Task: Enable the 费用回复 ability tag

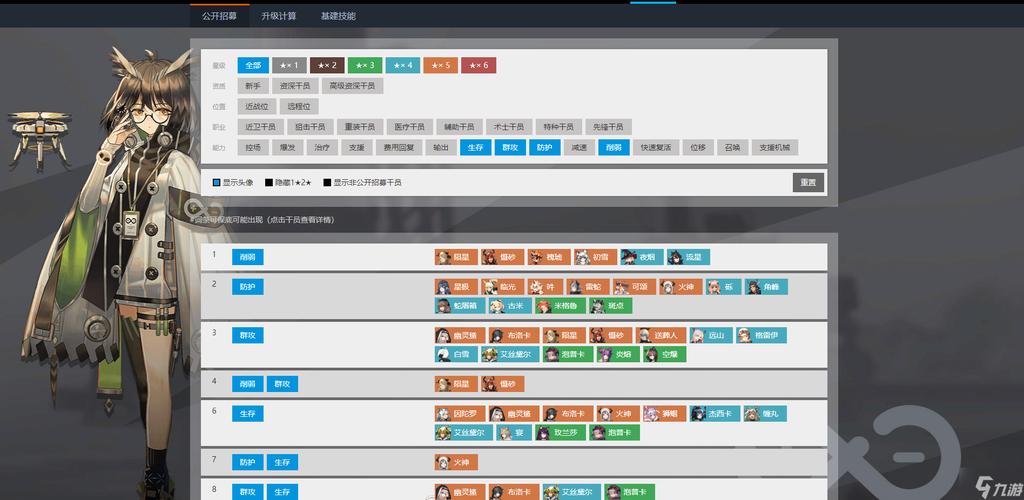Action: 399,148
